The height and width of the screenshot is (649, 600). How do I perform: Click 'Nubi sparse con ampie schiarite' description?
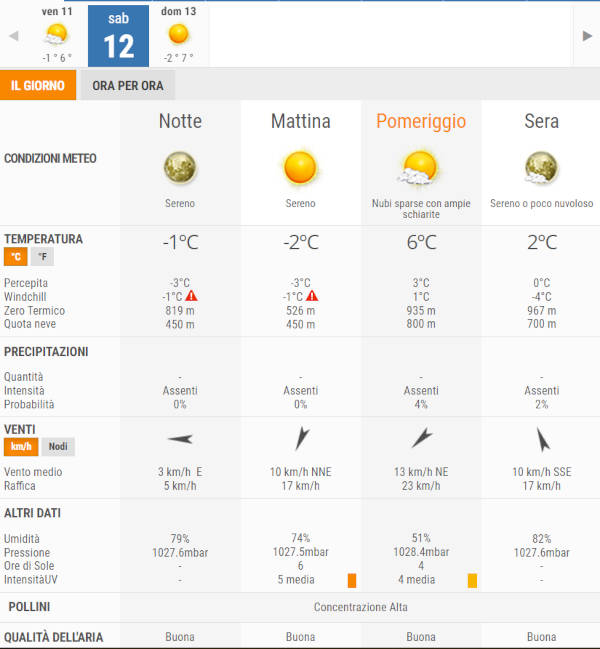point(421,209)
